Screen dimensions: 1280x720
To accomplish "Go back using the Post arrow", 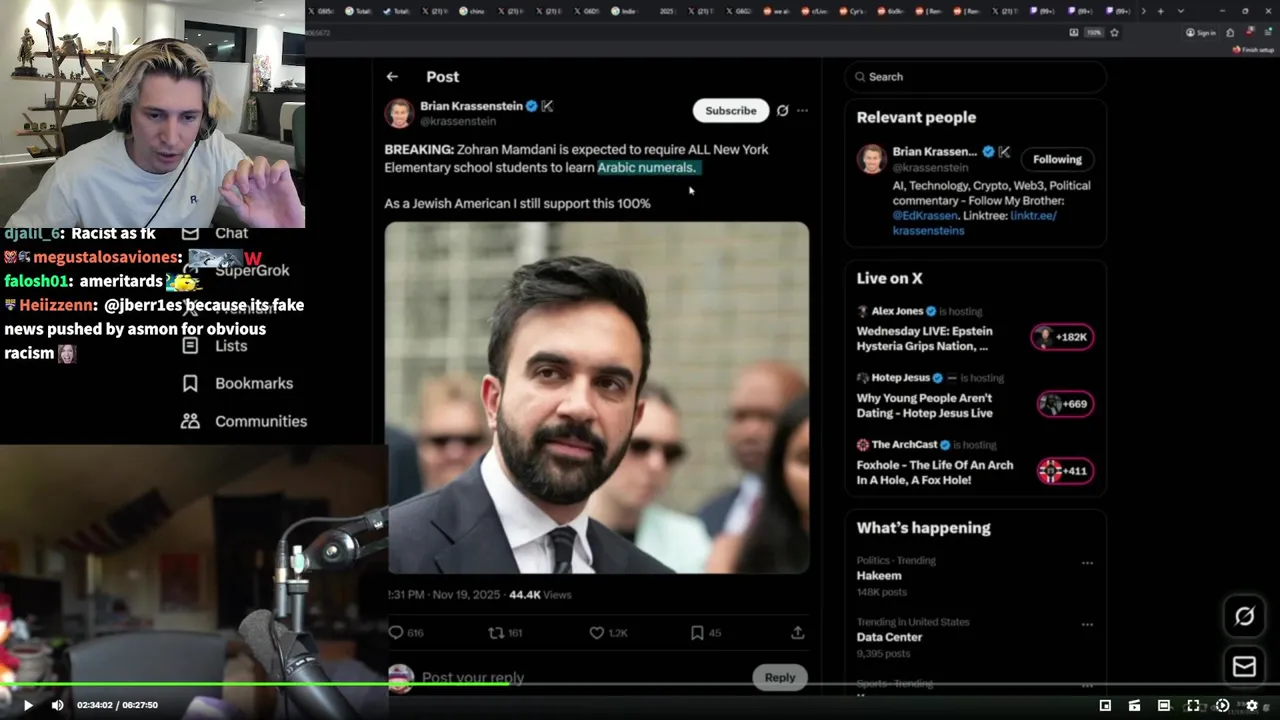I will click(x=392, y=76).
